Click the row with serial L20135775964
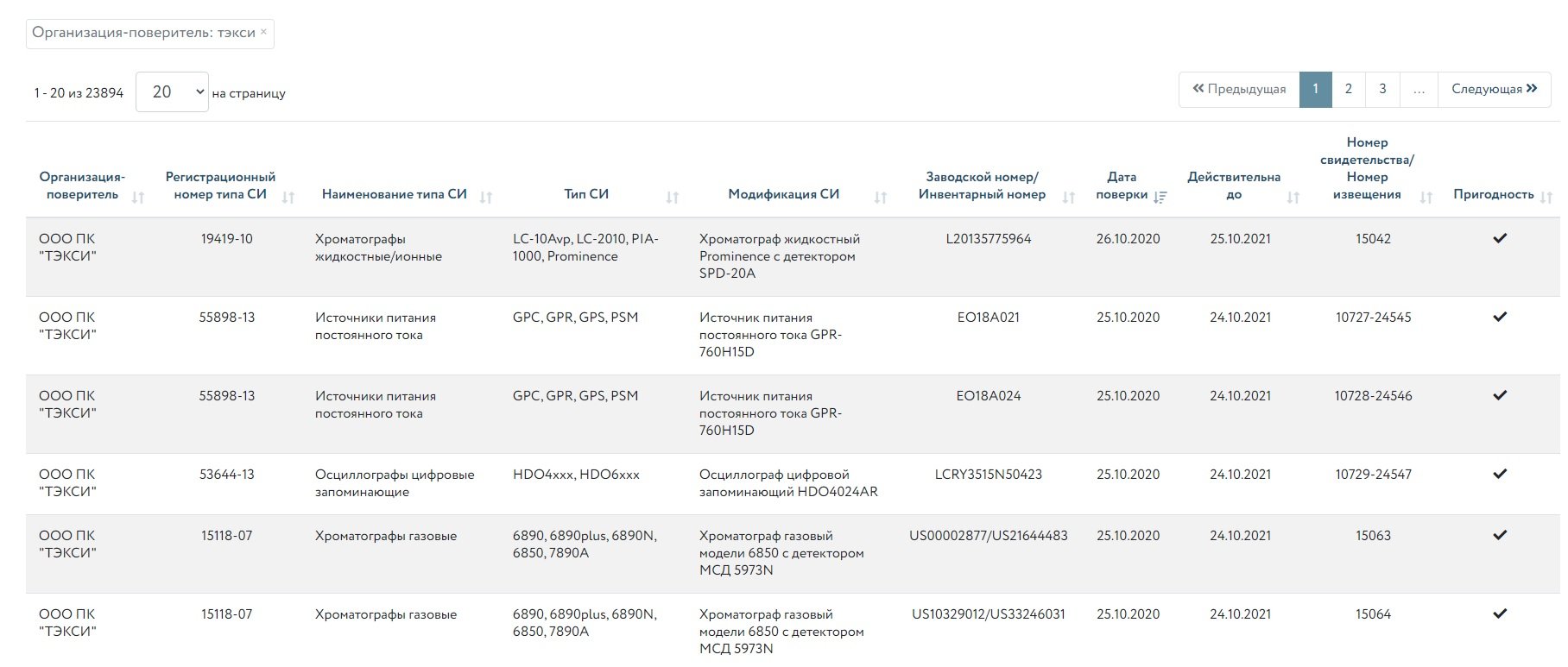Image resolution: width=1568 pixels, height=667 pixels. coord(988,239)
